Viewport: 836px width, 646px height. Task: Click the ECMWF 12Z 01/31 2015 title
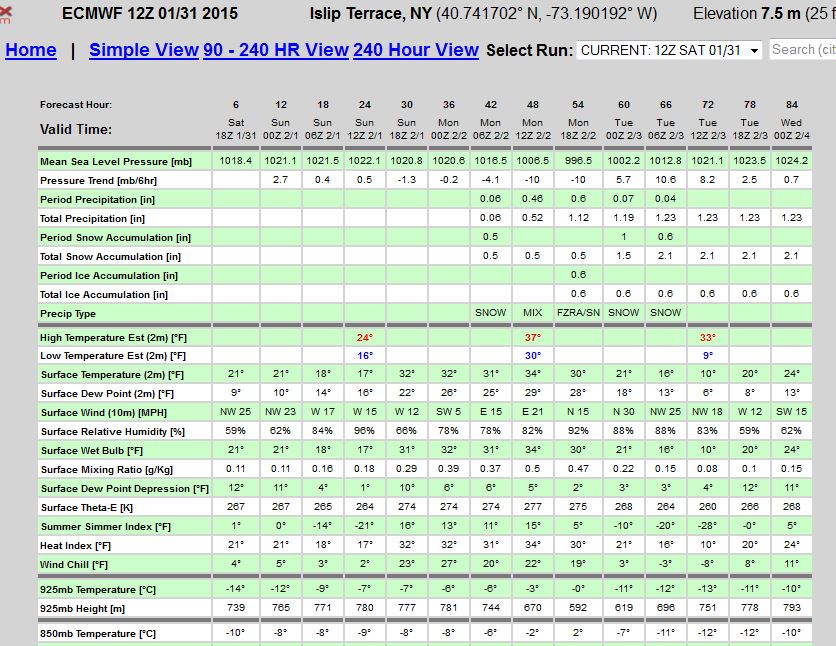[x=150, y=13]
